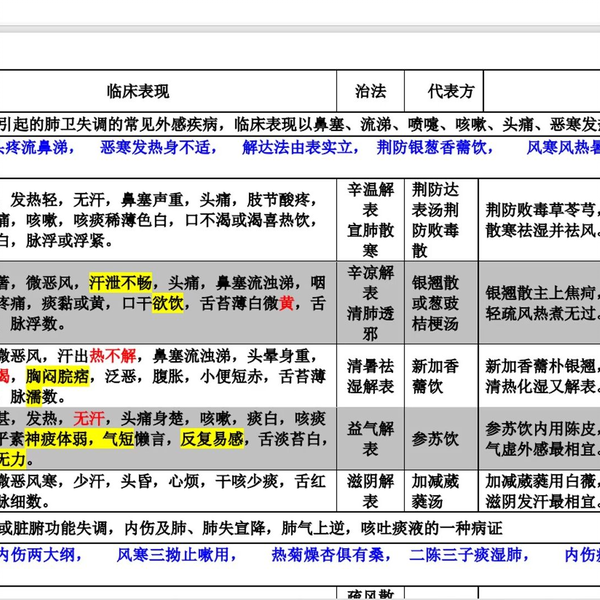Select the cell 清暑祛湿解表
This screenshot has width=600, height=600.
(370, 376)
